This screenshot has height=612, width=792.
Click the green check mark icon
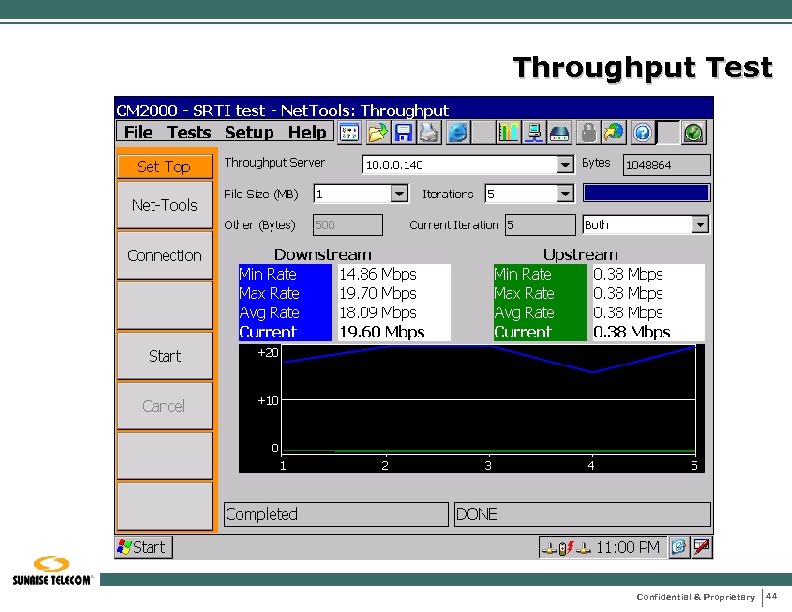coord(694,133)
